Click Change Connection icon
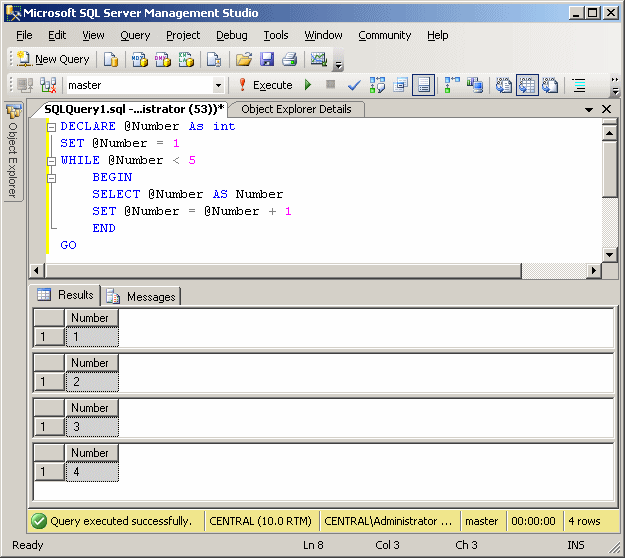Viewport: 625px width, 558px height. coord(48,85)
